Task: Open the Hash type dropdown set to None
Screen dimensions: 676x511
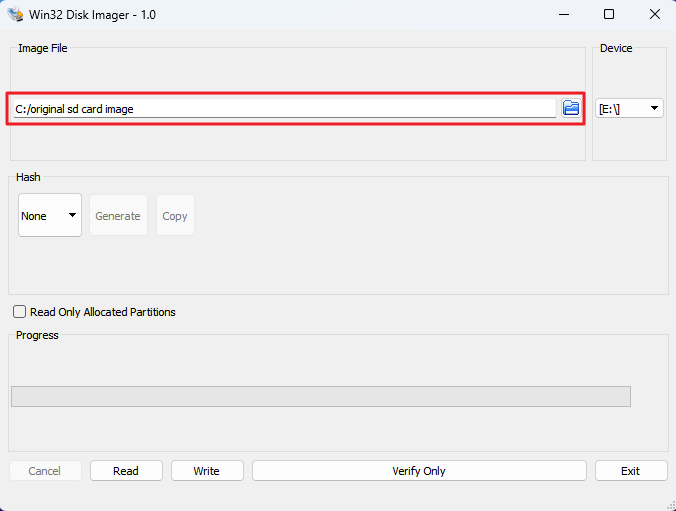Action: pyautogui.click(x=49, y=215)
